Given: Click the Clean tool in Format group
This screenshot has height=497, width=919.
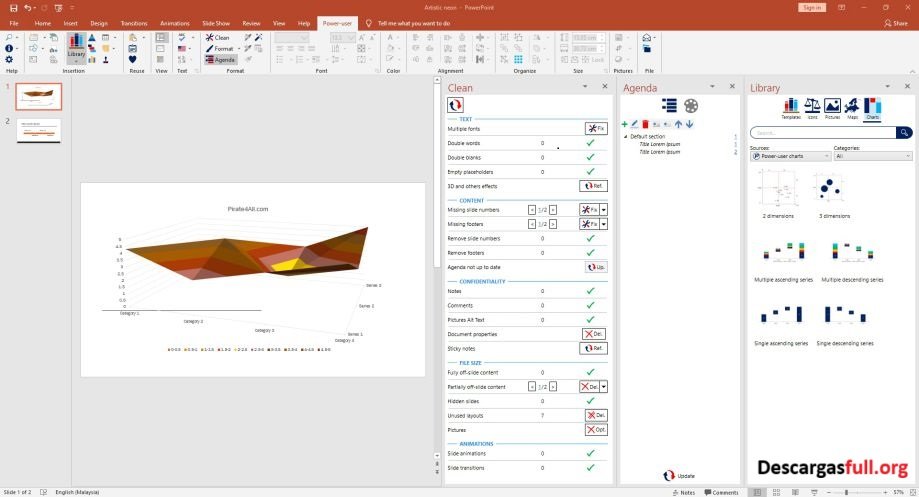Looking at the screenshot, I should (217, 38).
